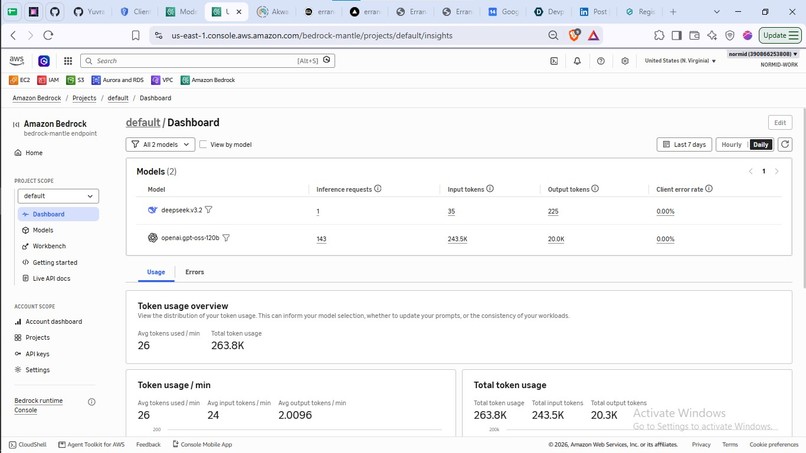
Task: Open VPC favorites shortcut
Action: coord(162,80)
